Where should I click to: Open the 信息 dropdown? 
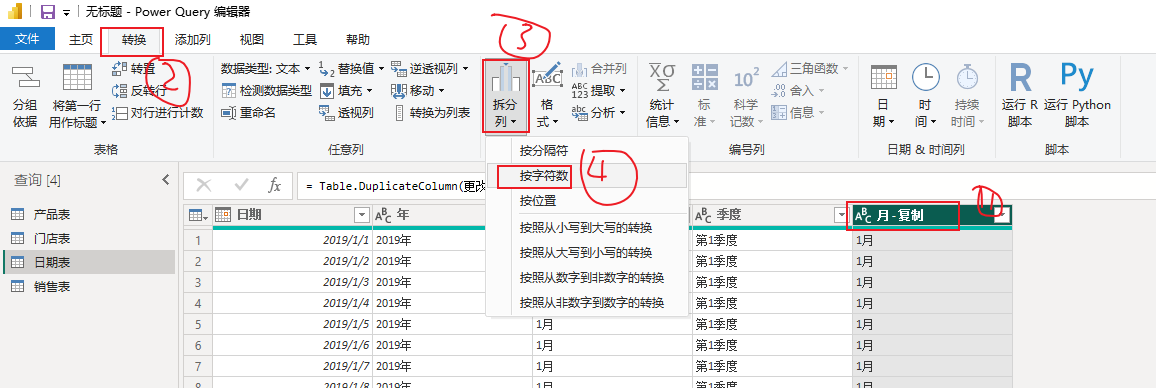798,113
